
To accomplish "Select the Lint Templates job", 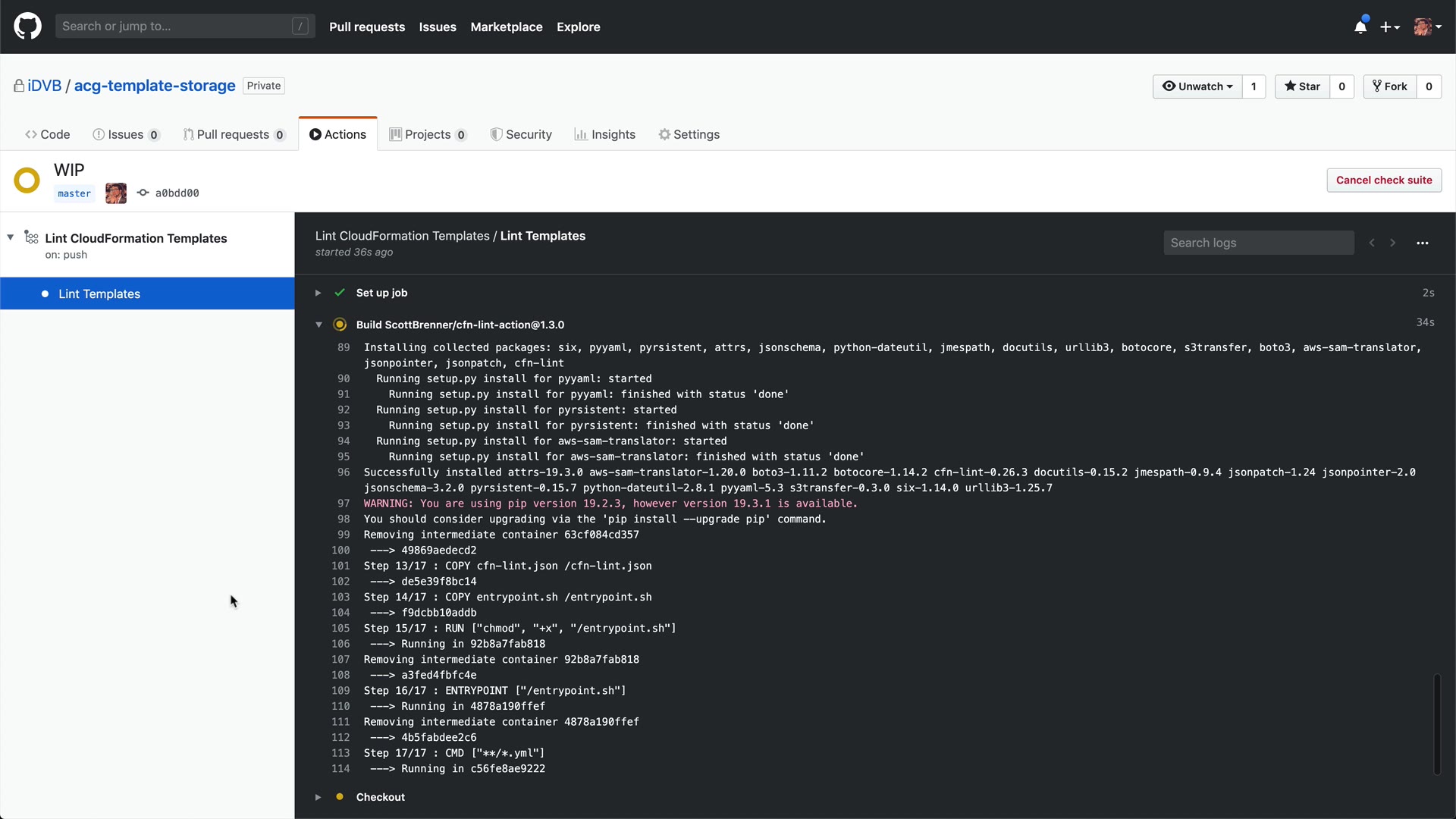I will (99, 293).
